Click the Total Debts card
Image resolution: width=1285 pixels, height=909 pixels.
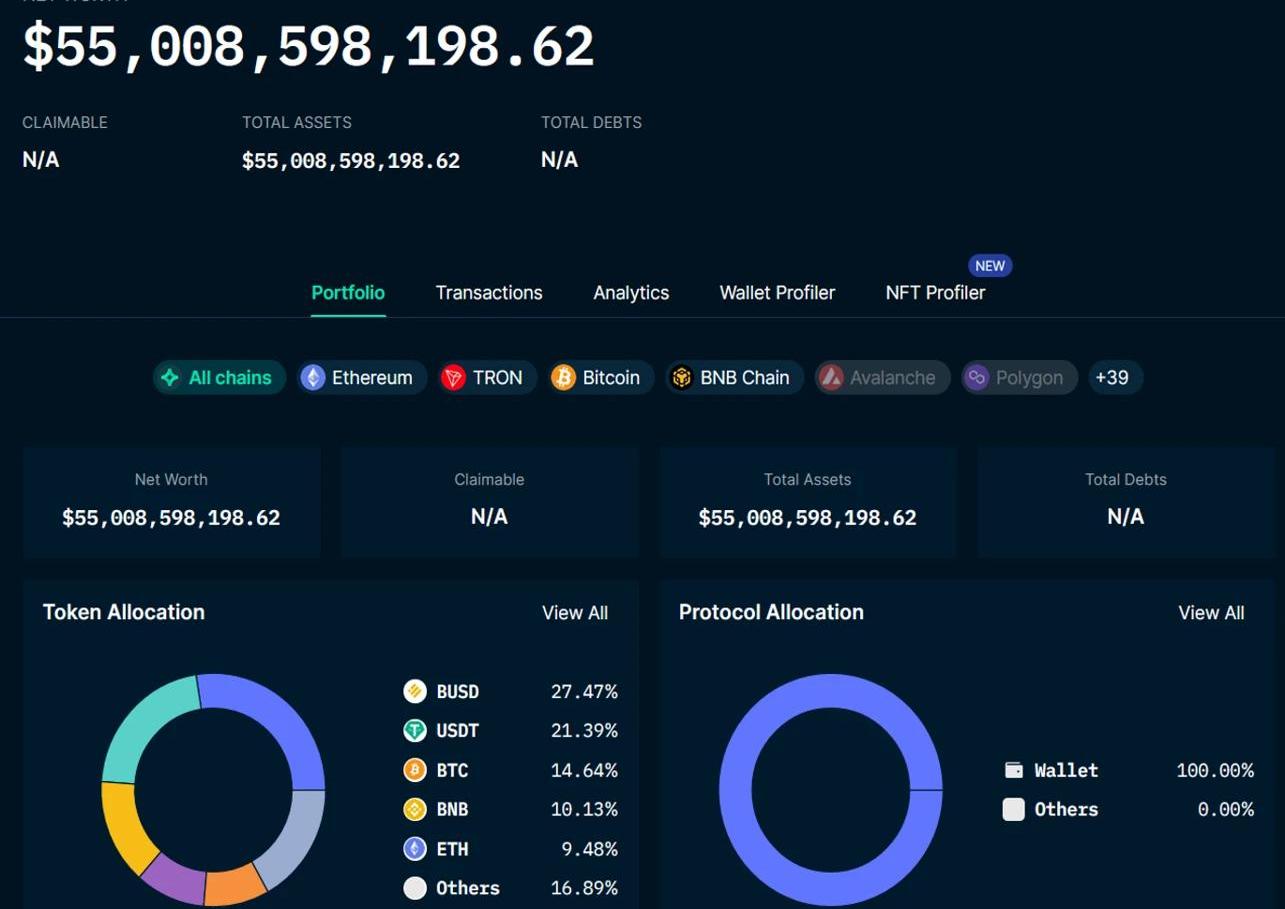pyautogui.click(x=1126, y=501)
